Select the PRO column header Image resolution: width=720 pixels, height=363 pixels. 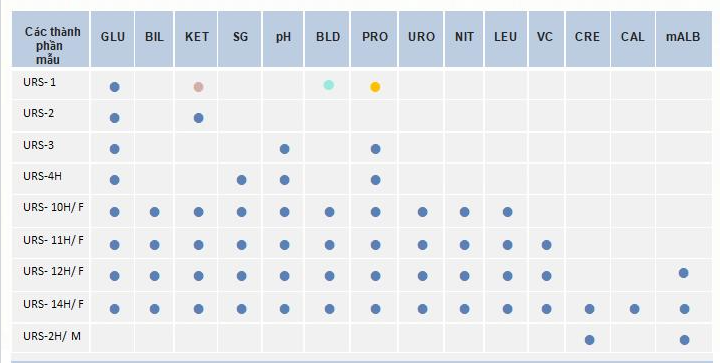pos(375,37)
